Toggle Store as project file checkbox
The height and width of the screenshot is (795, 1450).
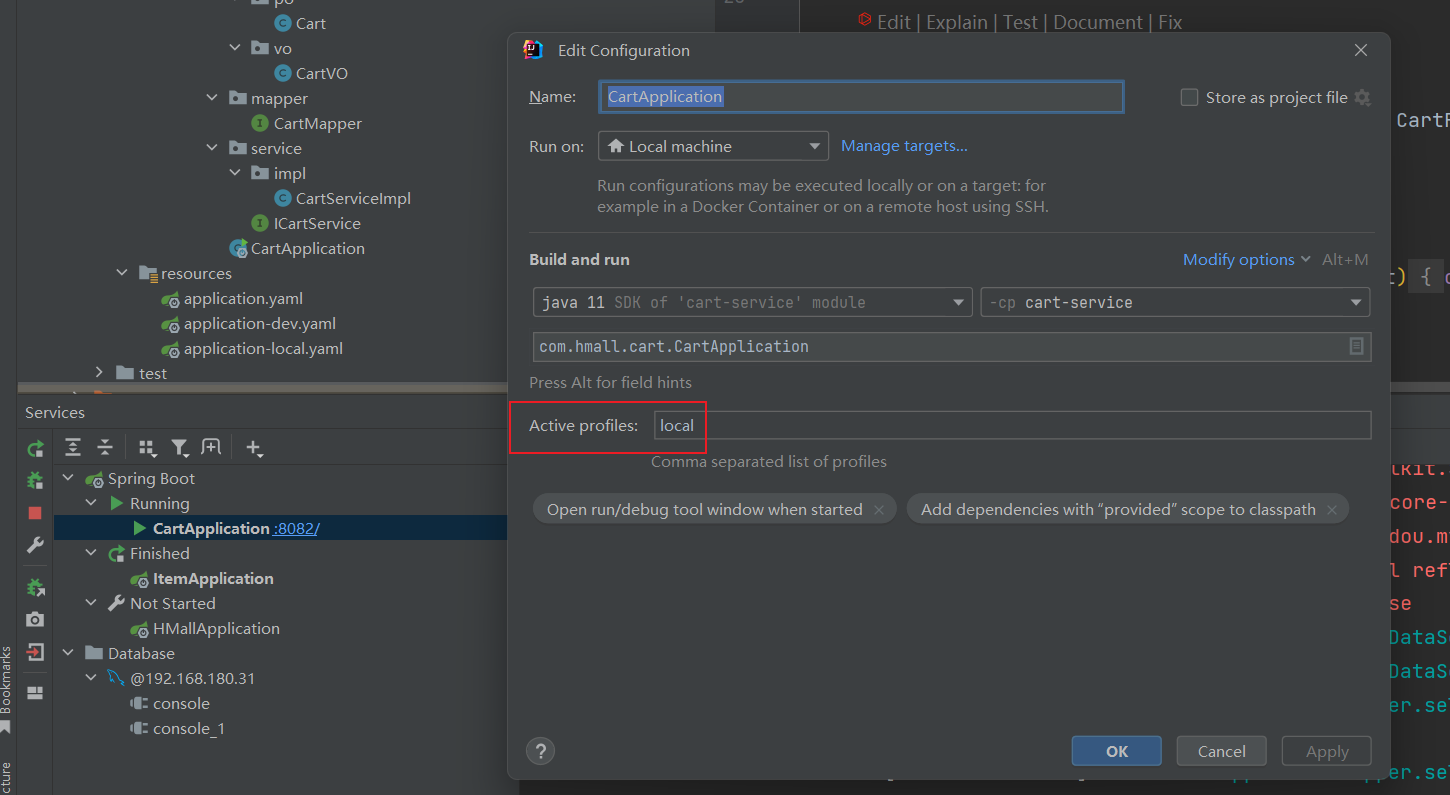[x=1189, y=97]
